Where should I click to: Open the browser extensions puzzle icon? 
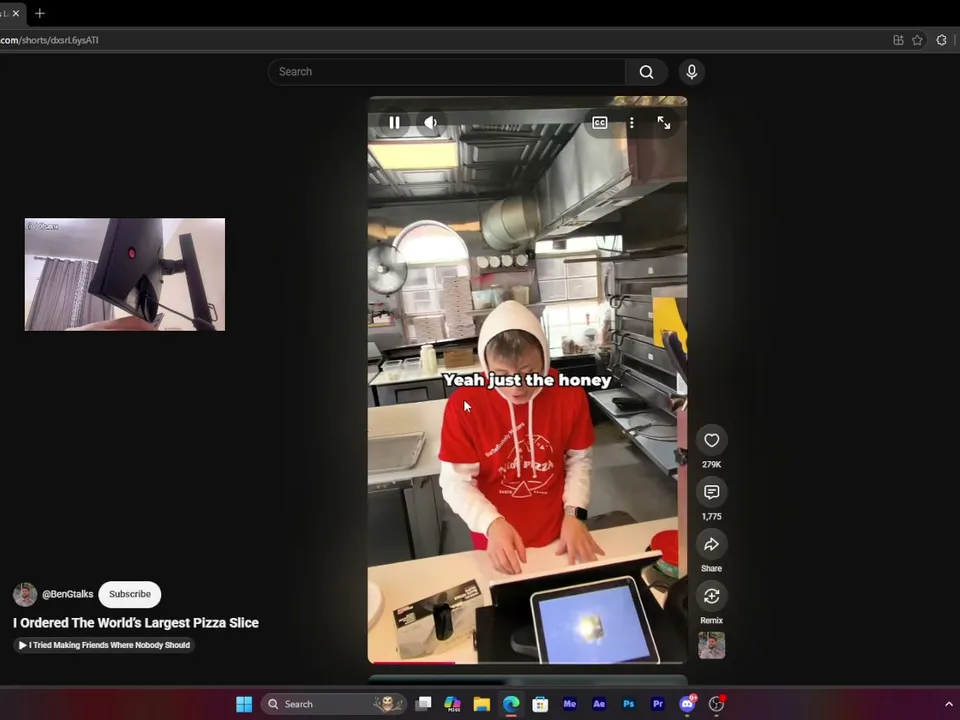[x=942, y=40]
